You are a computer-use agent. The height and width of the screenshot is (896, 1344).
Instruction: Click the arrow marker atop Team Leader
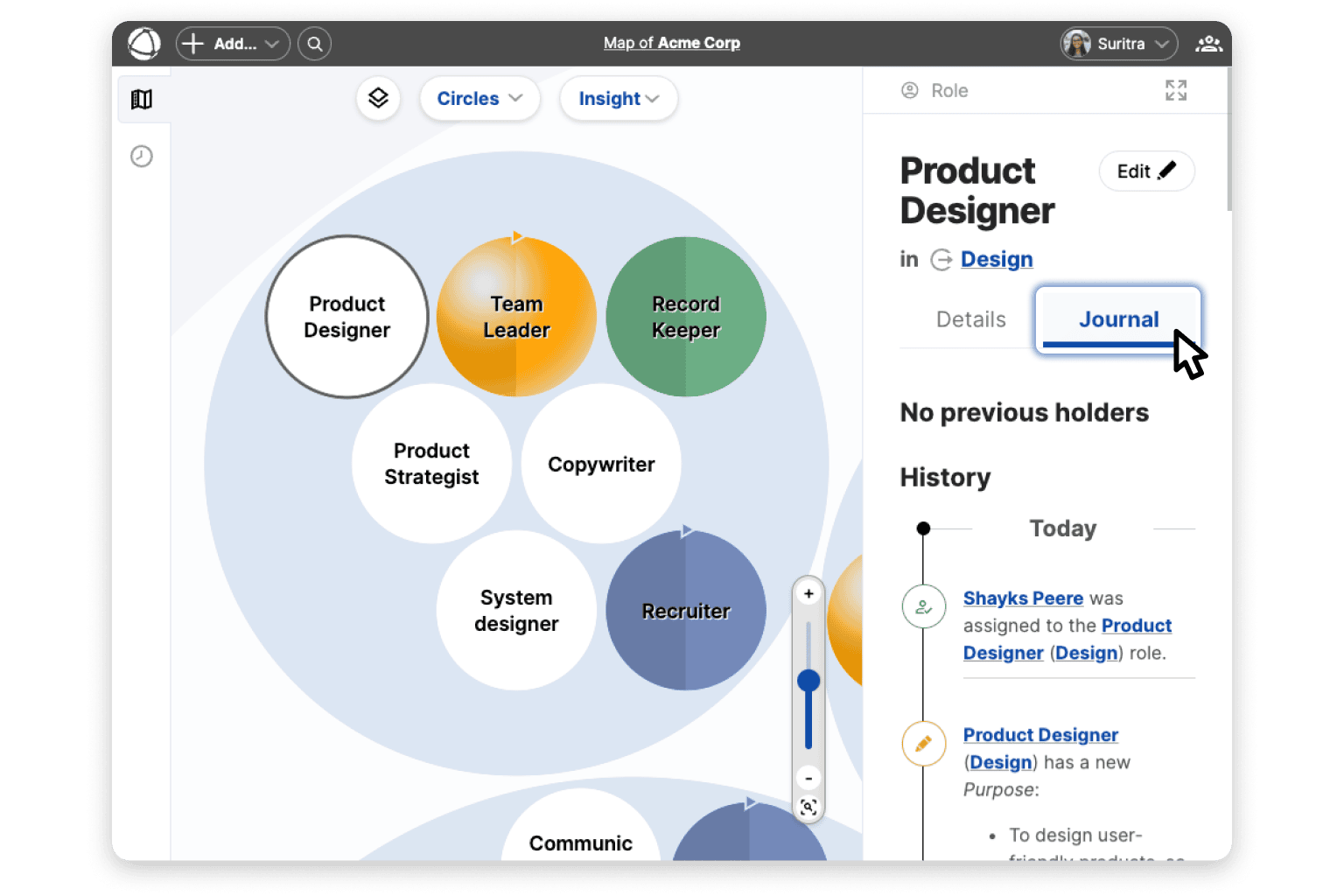(517, 236)
